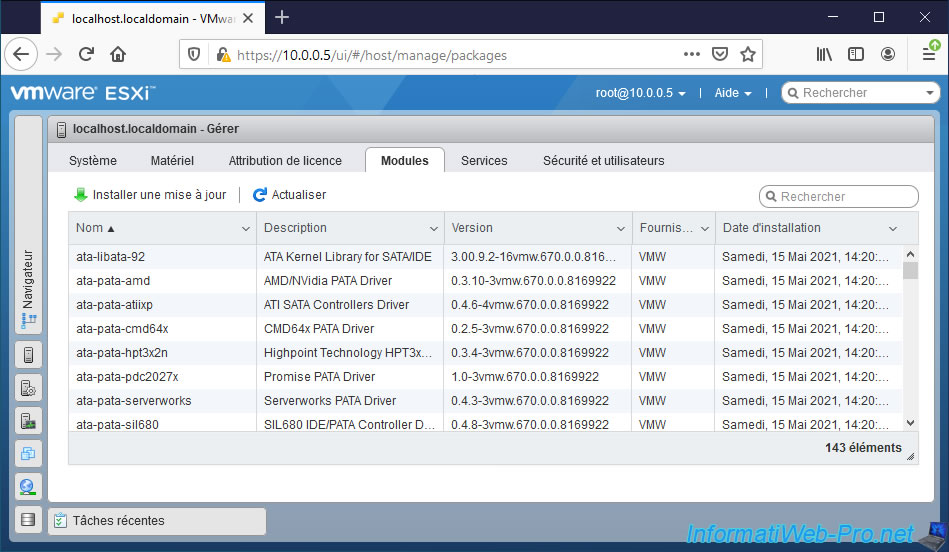Open the insecure connection lock warning icon
Viewport: 949px width, 552px height.
tap(223, 55)
